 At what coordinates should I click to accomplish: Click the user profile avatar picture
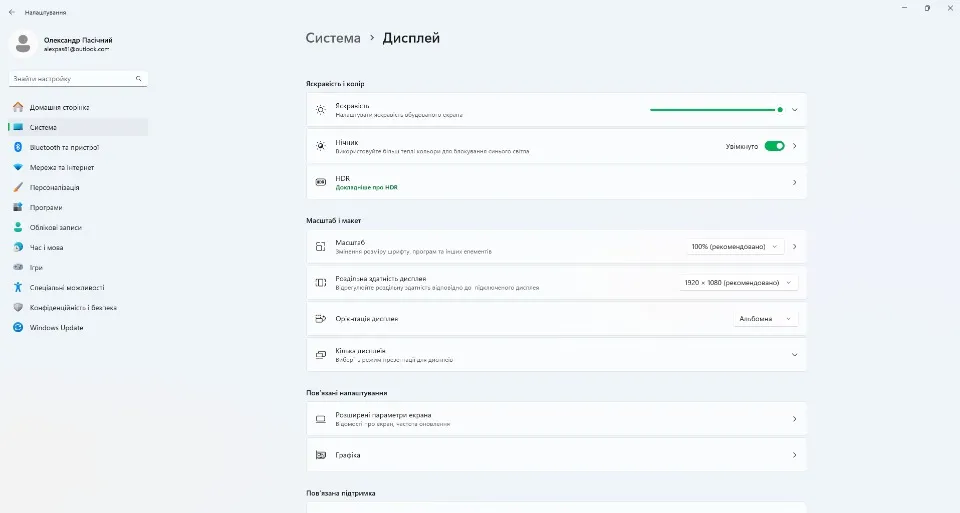point(24,43)
